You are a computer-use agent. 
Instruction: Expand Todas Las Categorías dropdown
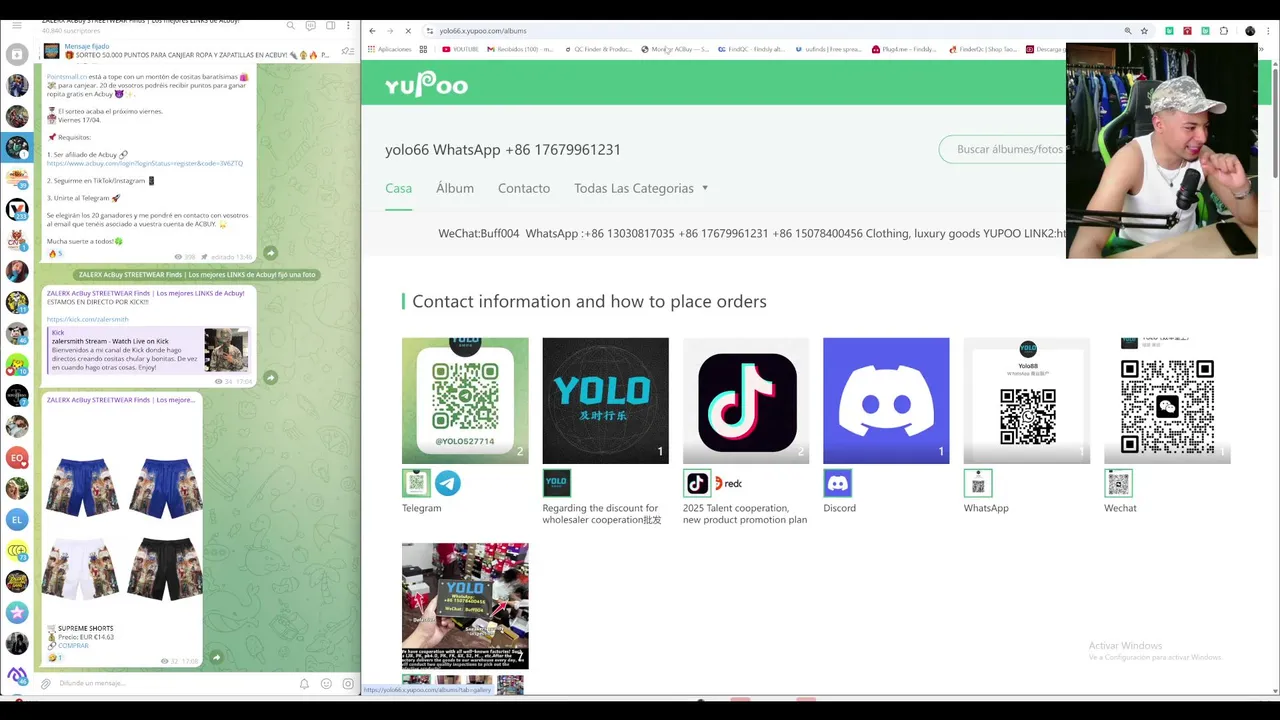coord(641,188)
